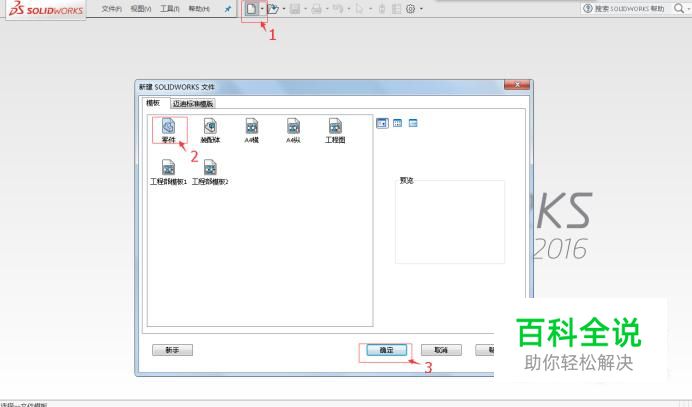Click the 新手 (Novice) button
692x407 pixels.
pyautogui.click(x=172, y=350)
